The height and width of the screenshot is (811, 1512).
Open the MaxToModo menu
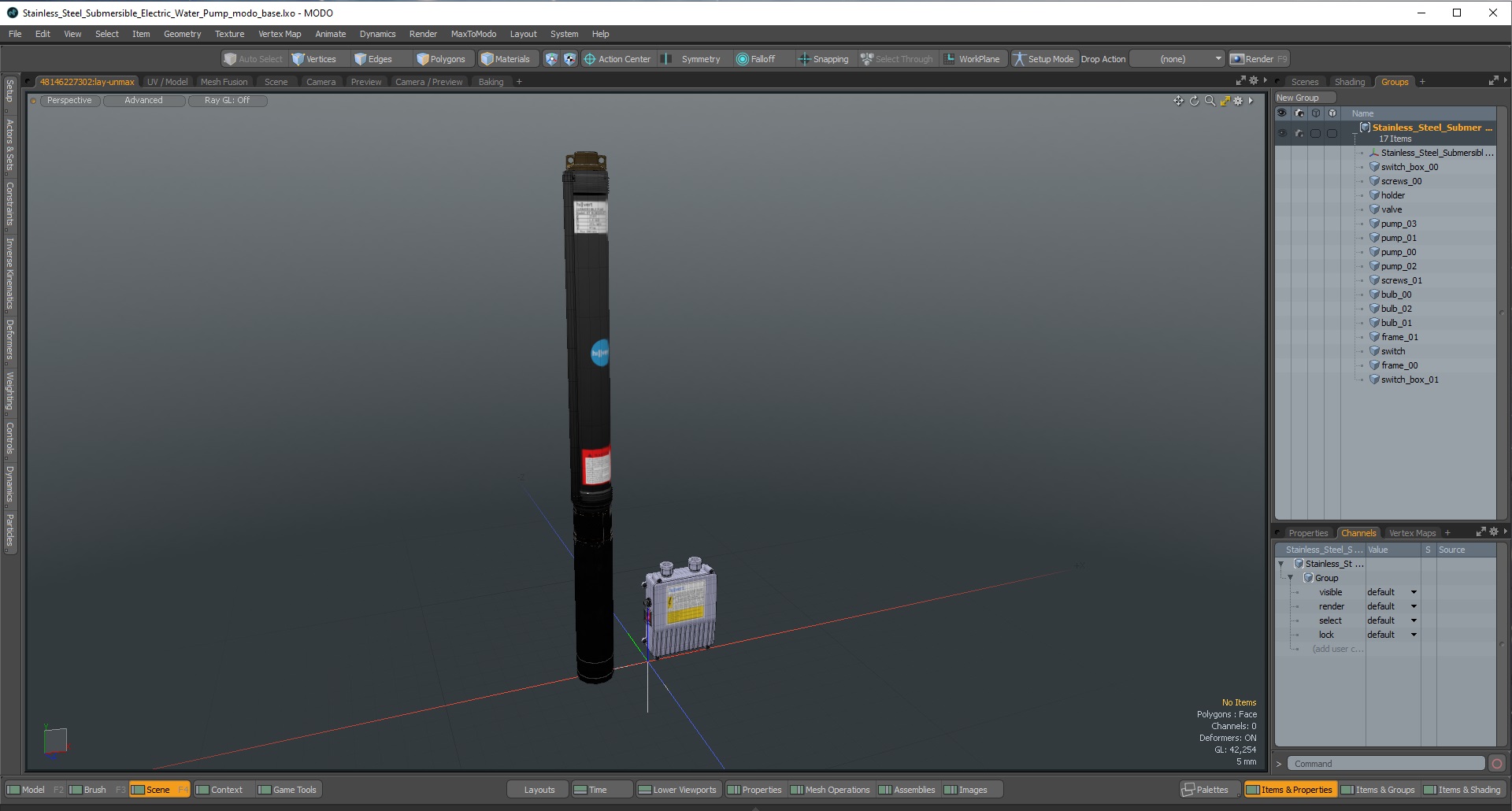(473, 34)
